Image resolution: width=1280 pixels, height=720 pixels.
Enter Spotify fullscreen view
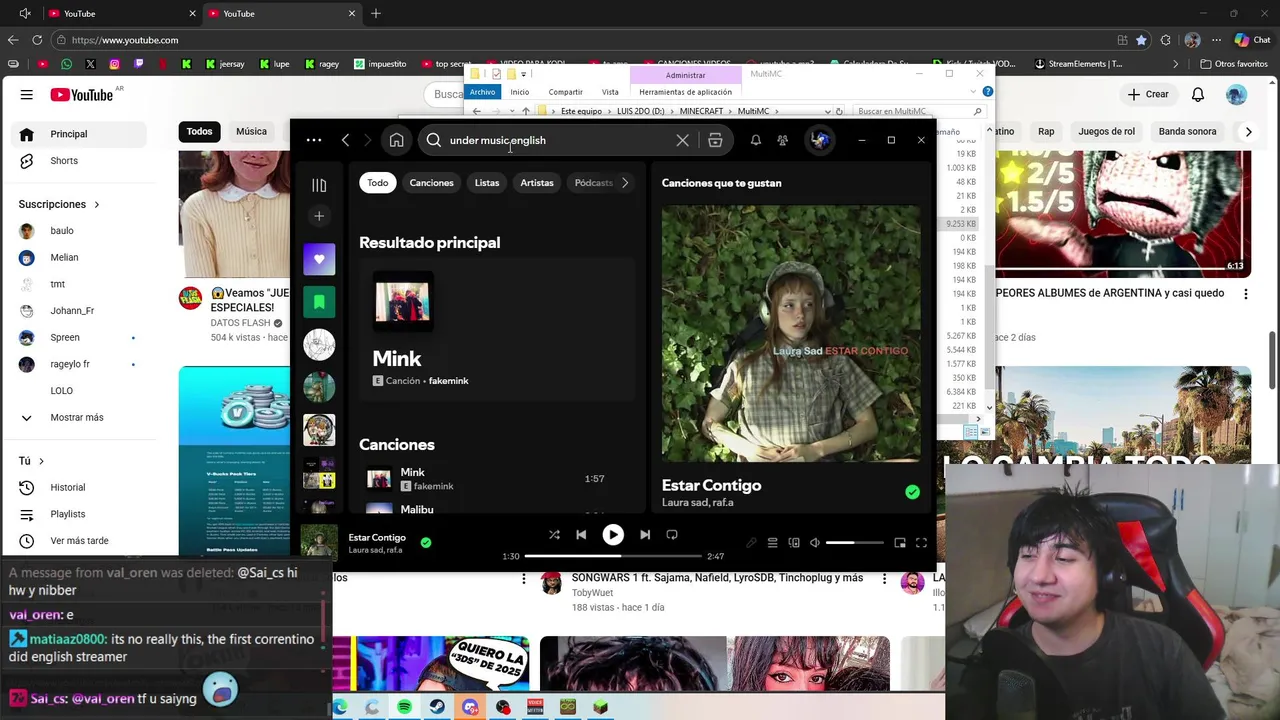pos(921,543)
